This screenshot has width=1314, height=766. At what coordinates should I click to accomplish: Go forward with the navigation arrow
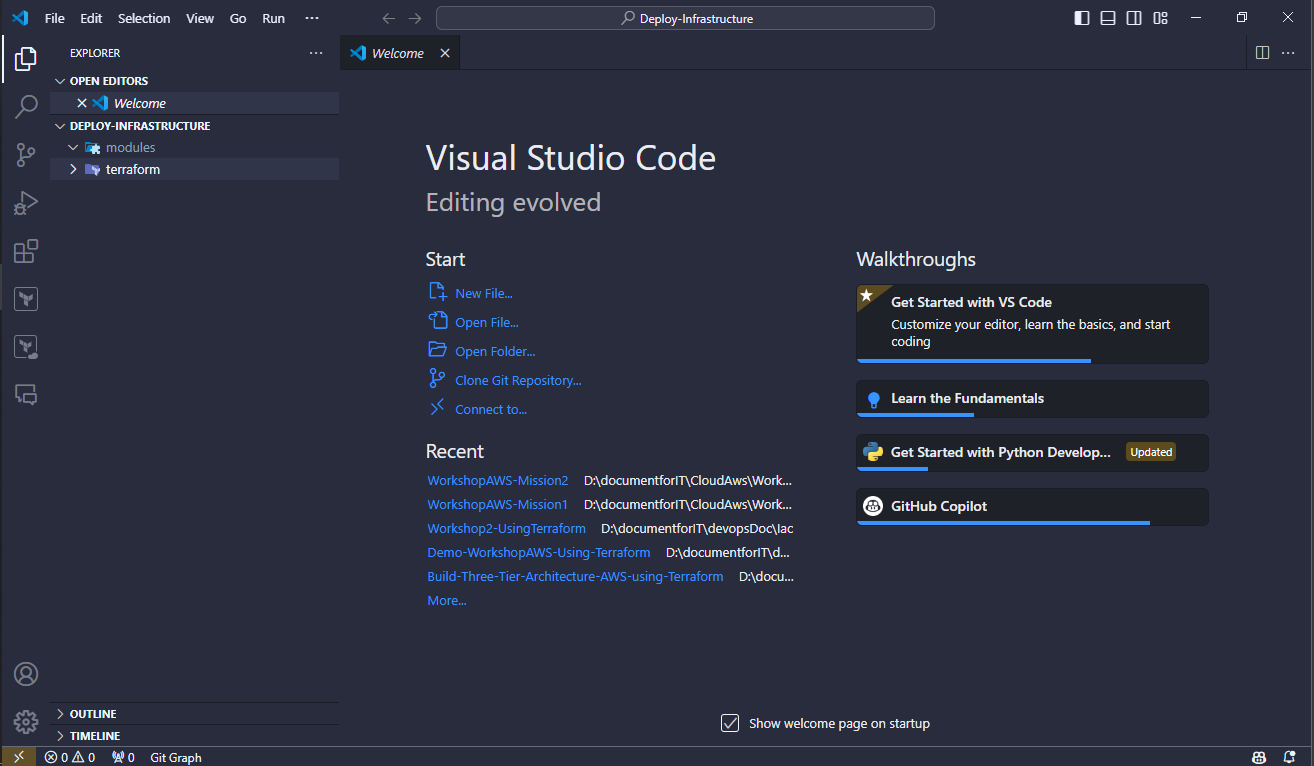coord(415,18)
